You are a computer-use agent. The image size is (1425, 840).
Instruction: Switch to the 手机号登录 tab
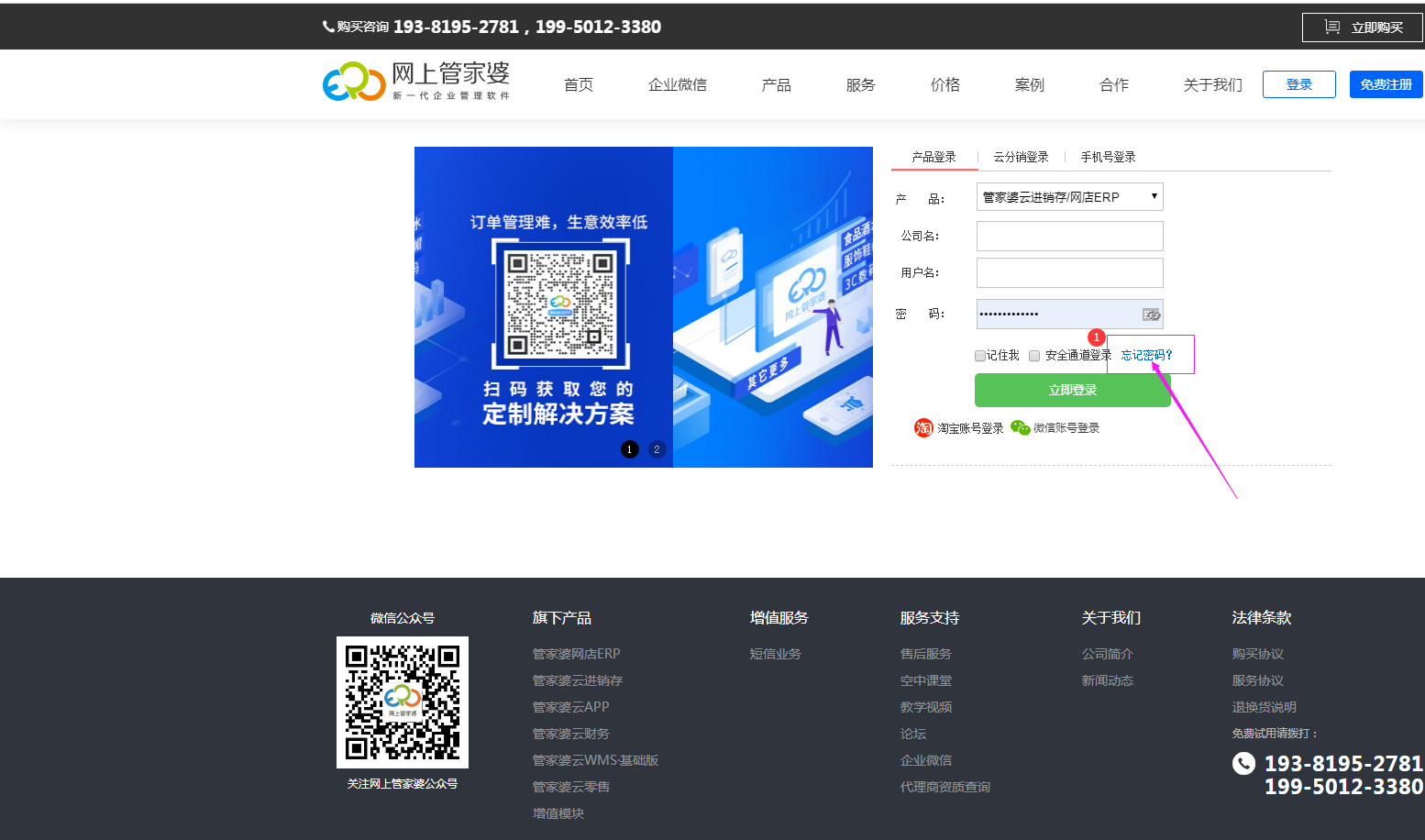[x=1108, y=157]
